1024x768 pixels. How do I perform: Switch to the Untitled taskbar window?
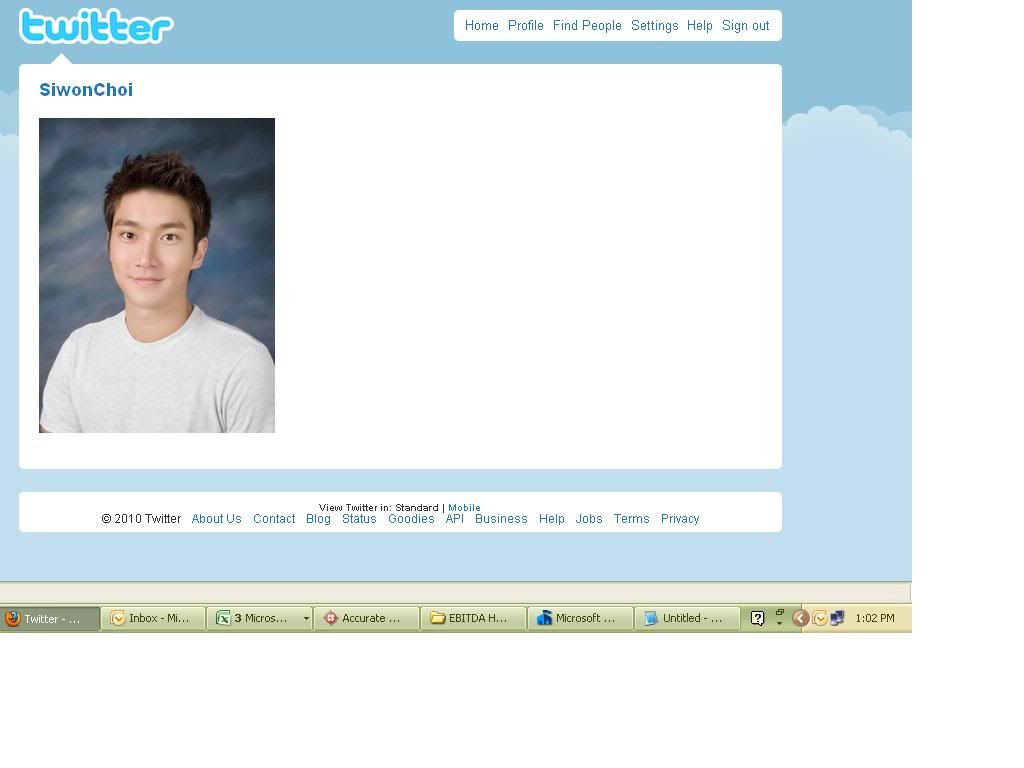pos(687,618)
